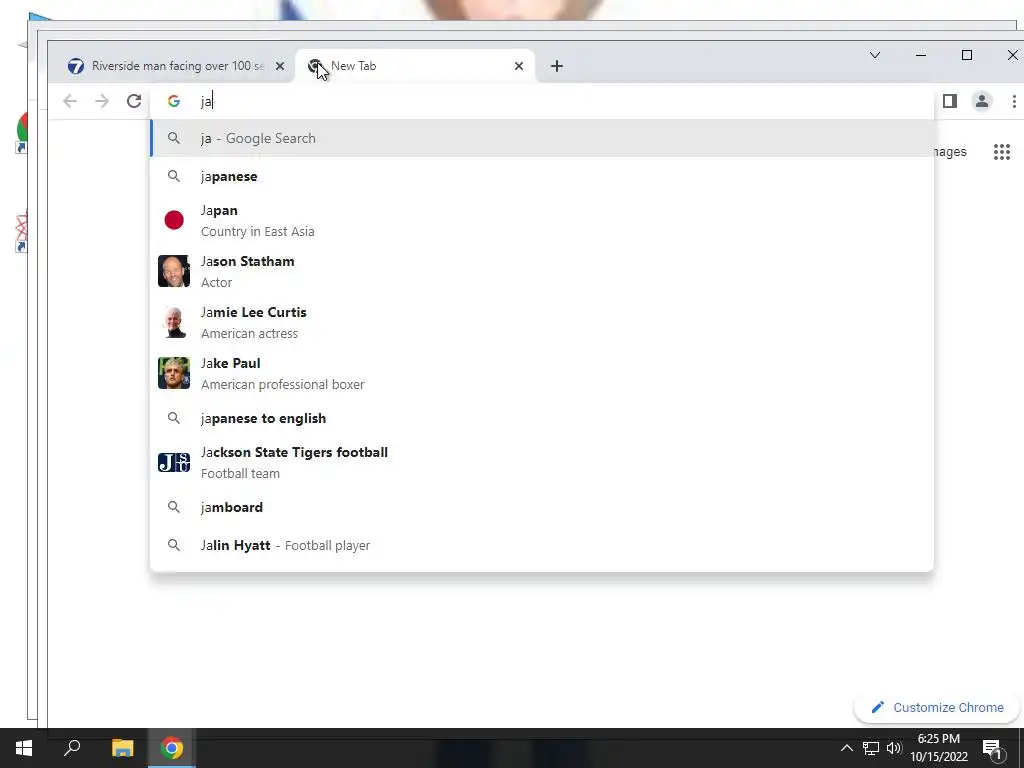
Task: Click the Jason Statham photo thumbnail
Action: click(174, 271)
